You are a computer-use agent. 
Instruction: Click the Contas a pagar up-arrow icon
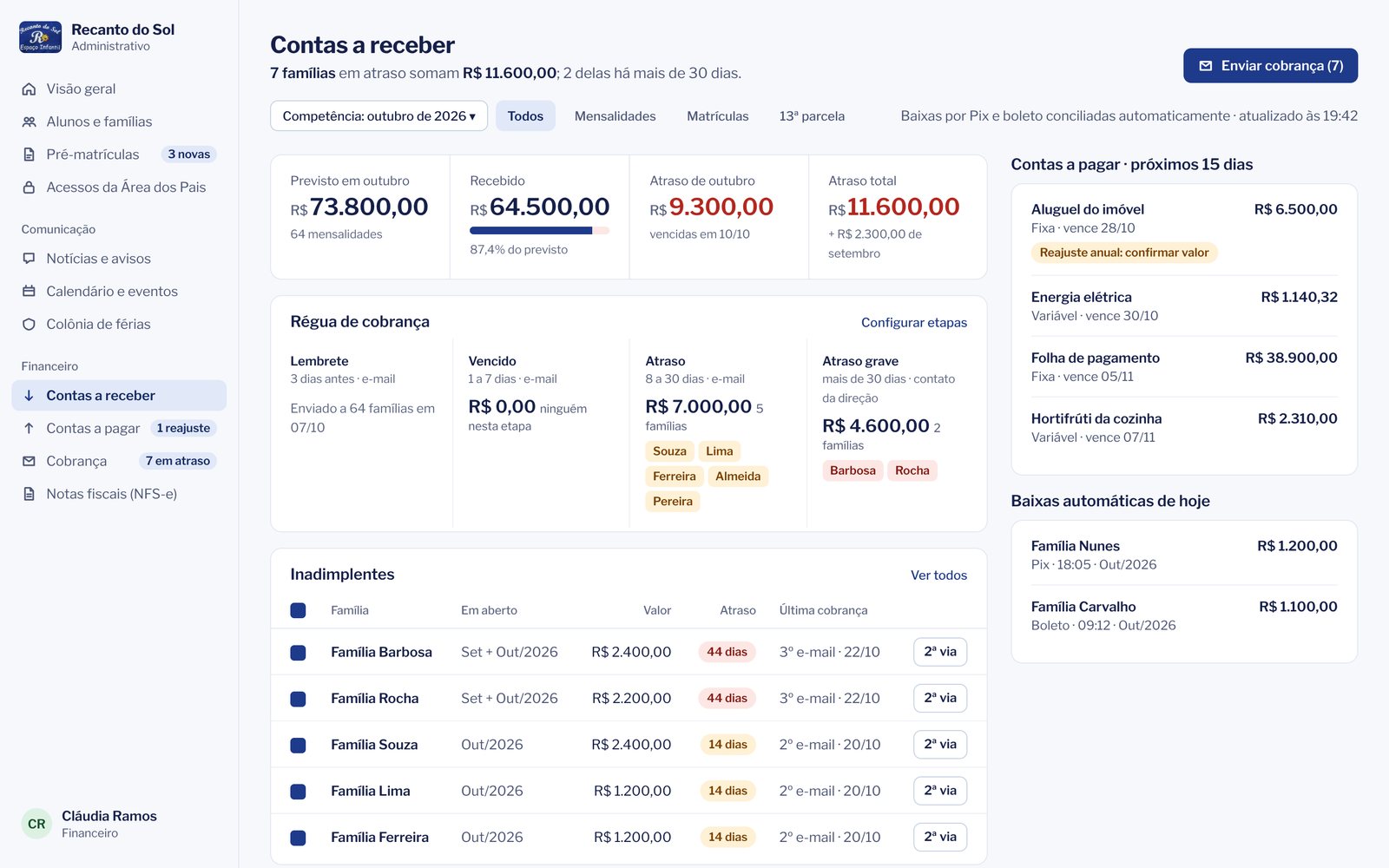(x=29, y=428)
